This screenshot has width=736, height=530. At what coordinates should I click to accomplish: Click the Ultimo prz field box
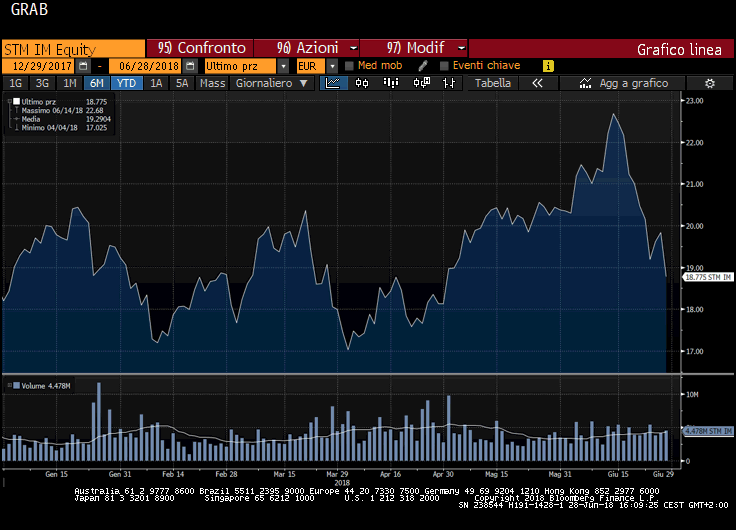click(x=241, y=66)
